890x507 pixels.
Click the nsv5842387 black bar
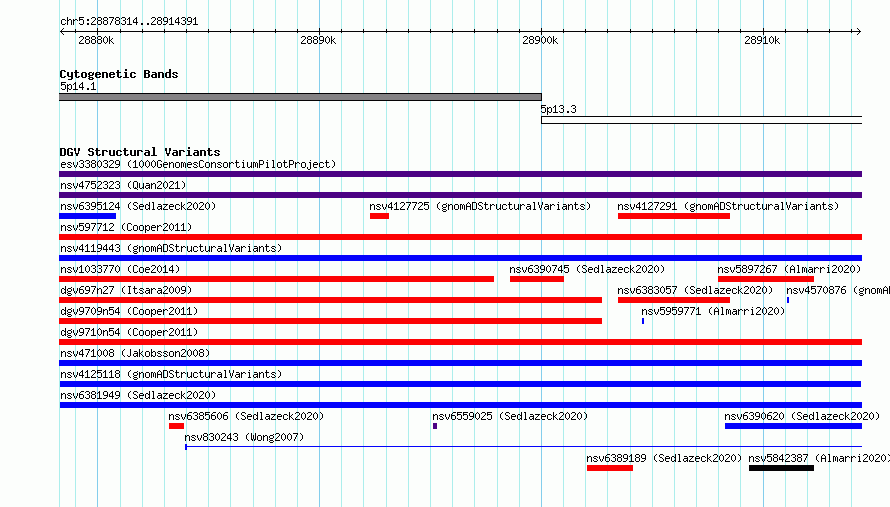coord(781,468)
